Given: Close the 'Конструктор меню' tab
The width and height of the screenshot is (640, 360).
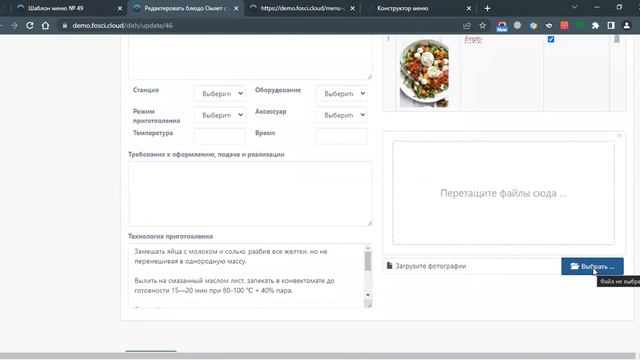Looking at the screenshot, I should pos(469,8).
